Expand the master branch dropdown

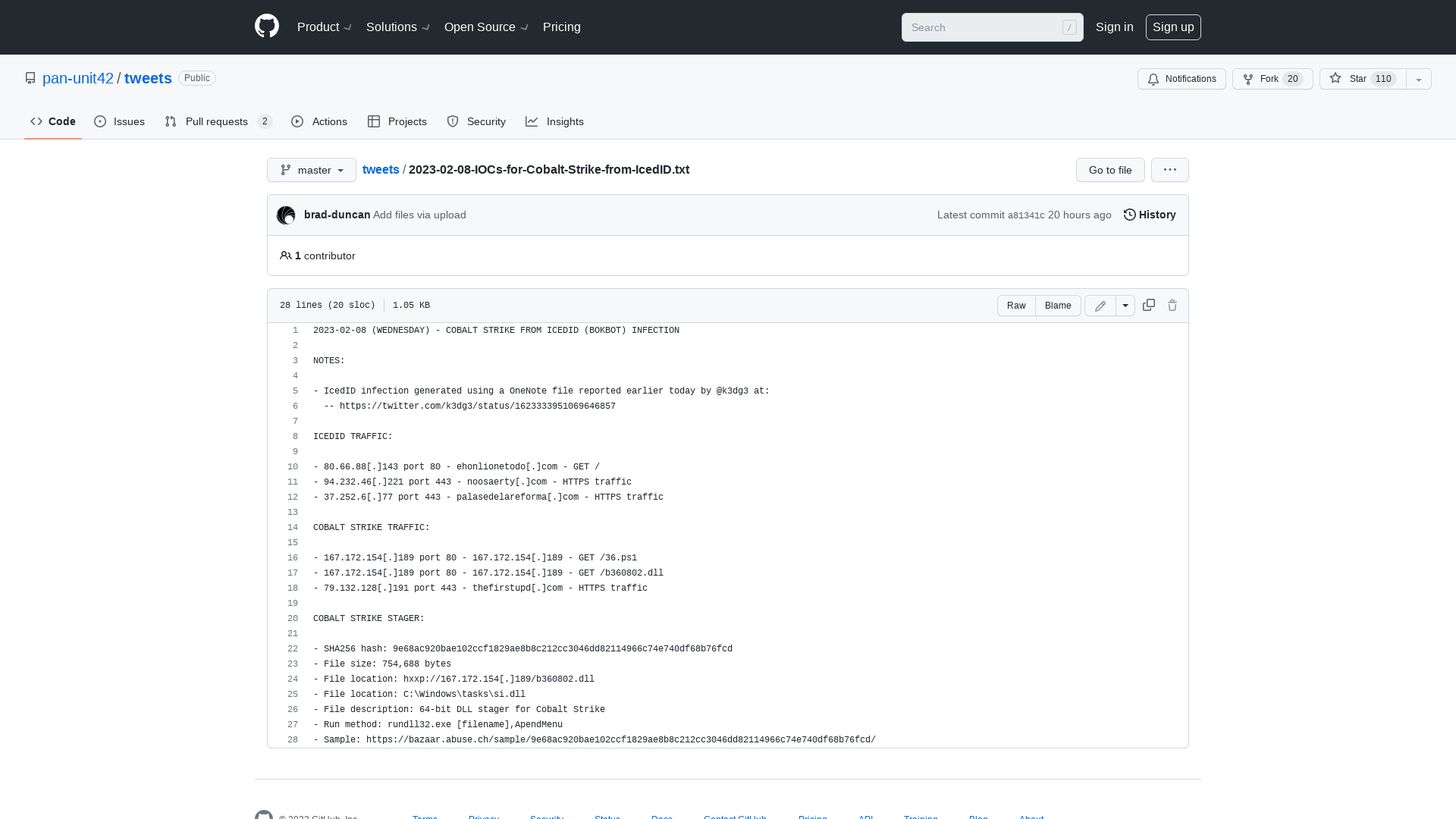pyautogui.click(x=311, y=169)
